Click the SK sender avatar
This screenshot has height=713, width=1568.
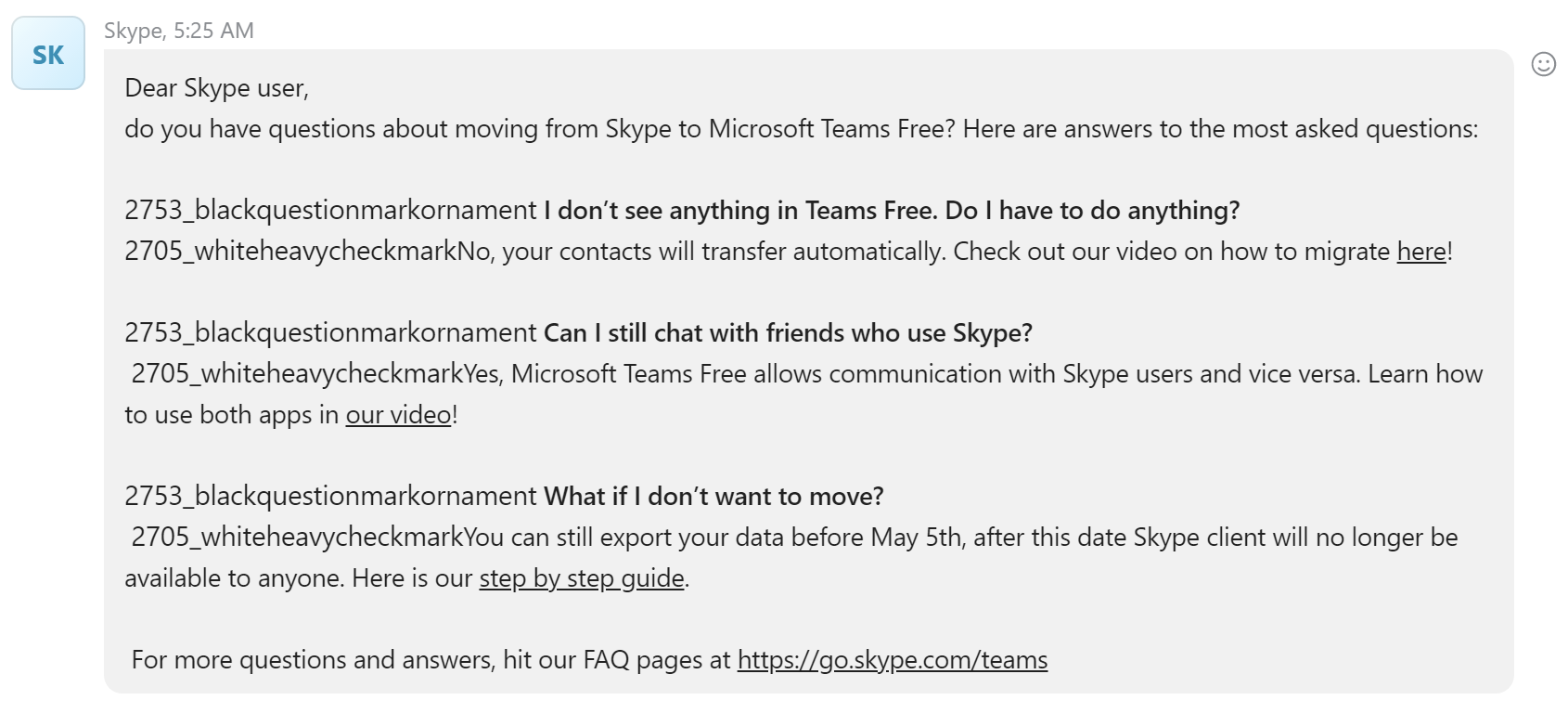(x=48, y=54)
